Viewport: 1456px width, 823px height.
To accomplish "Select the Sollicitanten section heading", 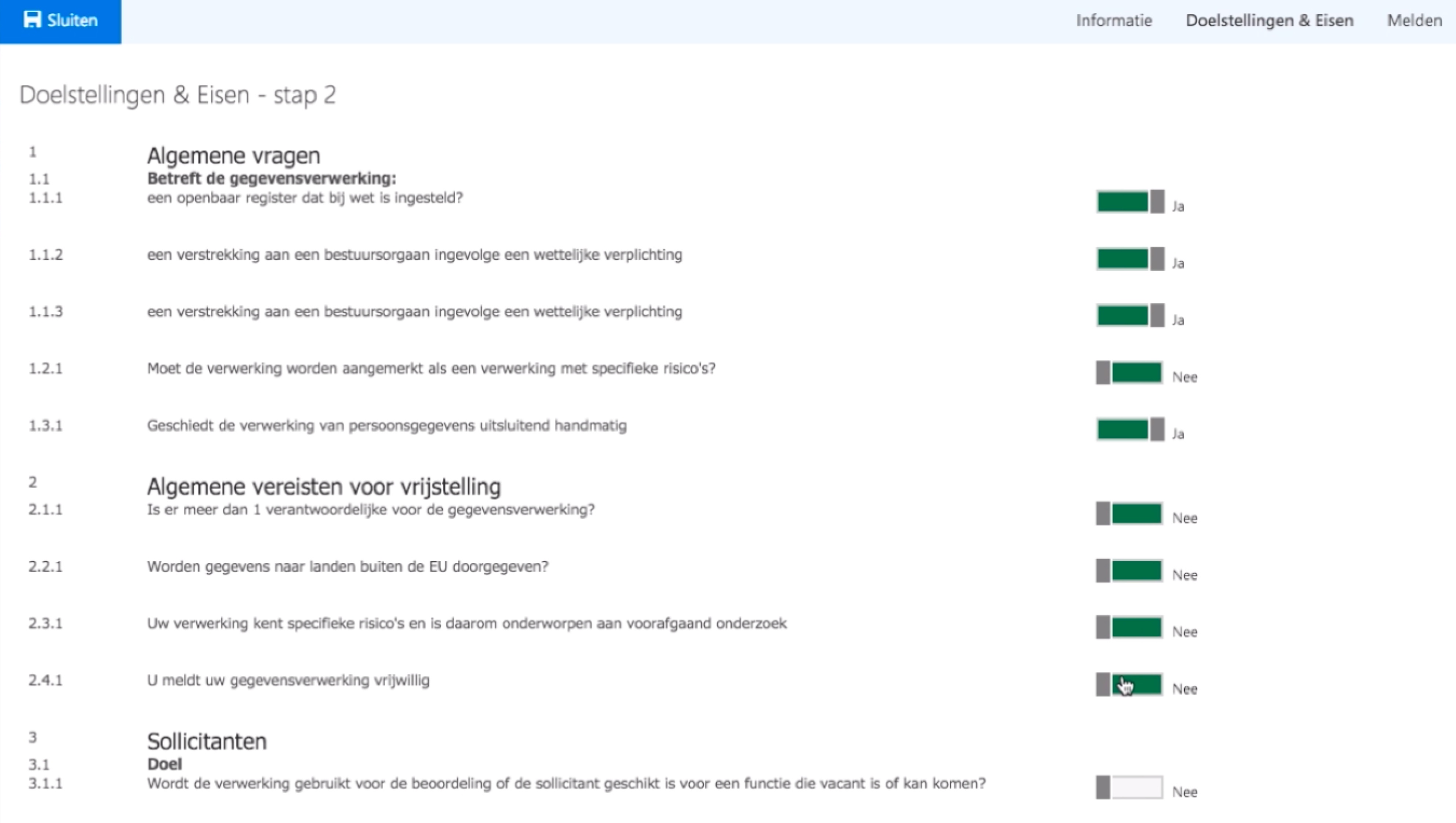I will point(207,741).
